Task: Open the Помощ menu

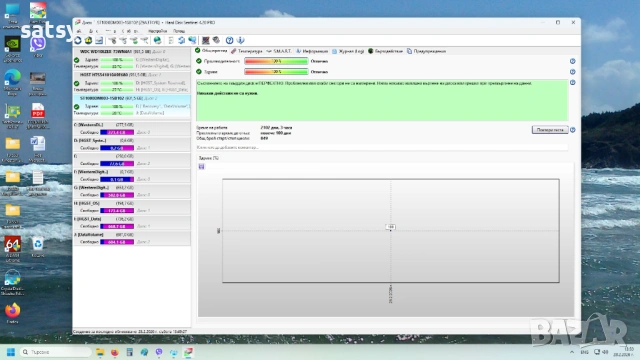Action: click(179, 31)
